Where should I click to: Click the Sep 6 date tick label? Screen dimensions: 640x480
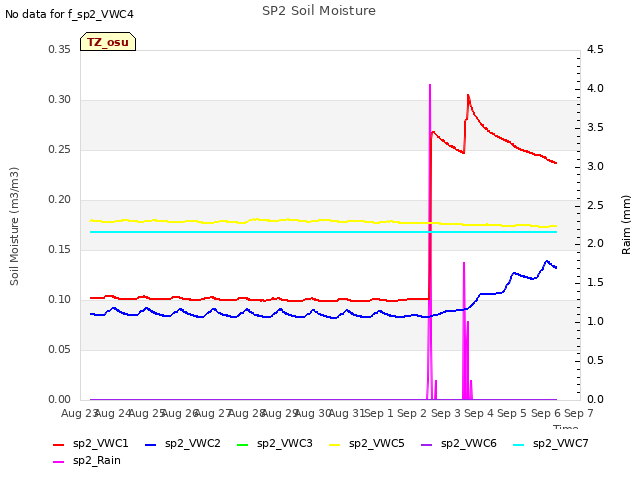(546, 414)
